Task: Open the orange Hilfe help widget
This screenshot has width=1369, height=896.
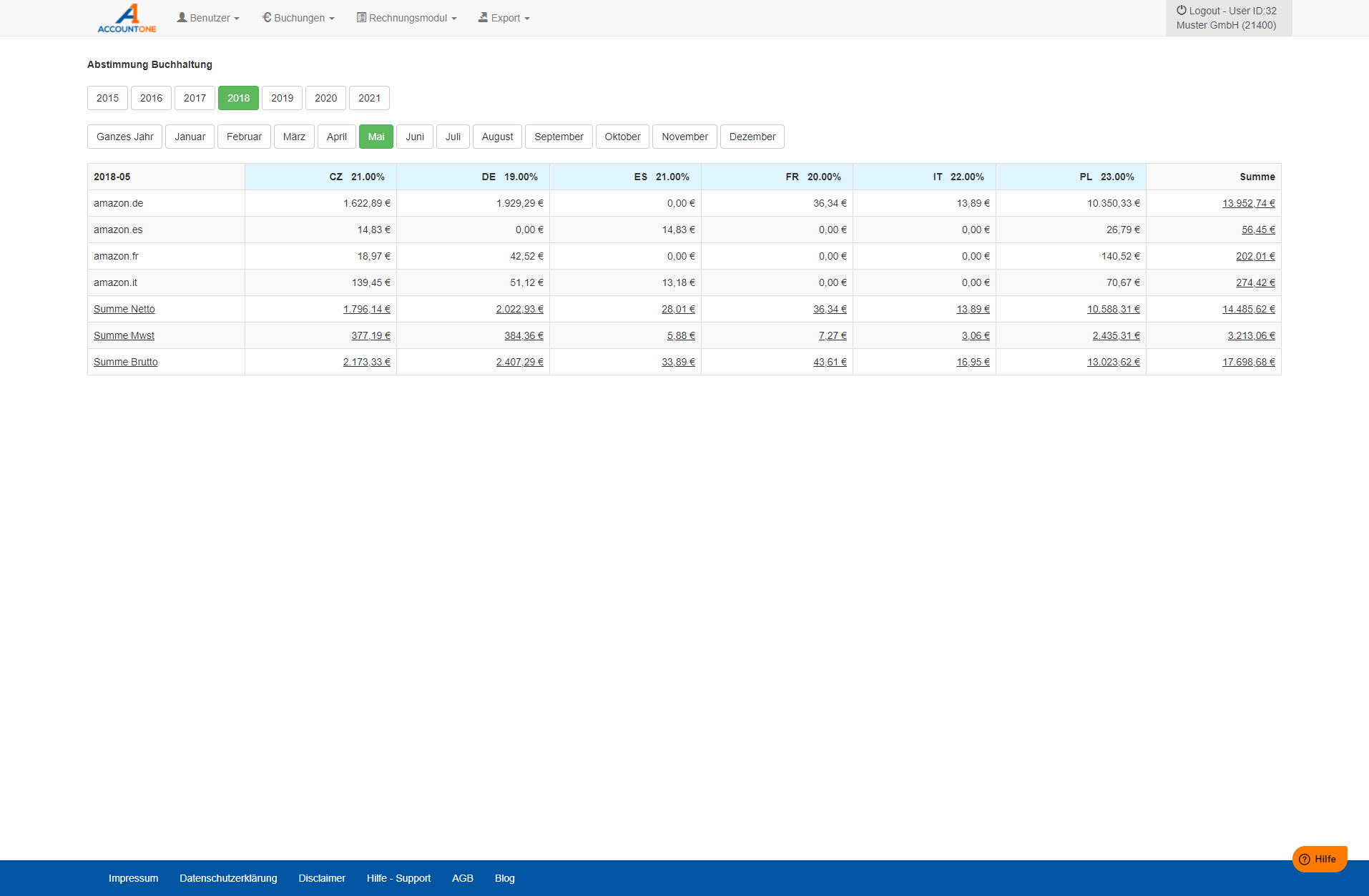Action: 1319,859
